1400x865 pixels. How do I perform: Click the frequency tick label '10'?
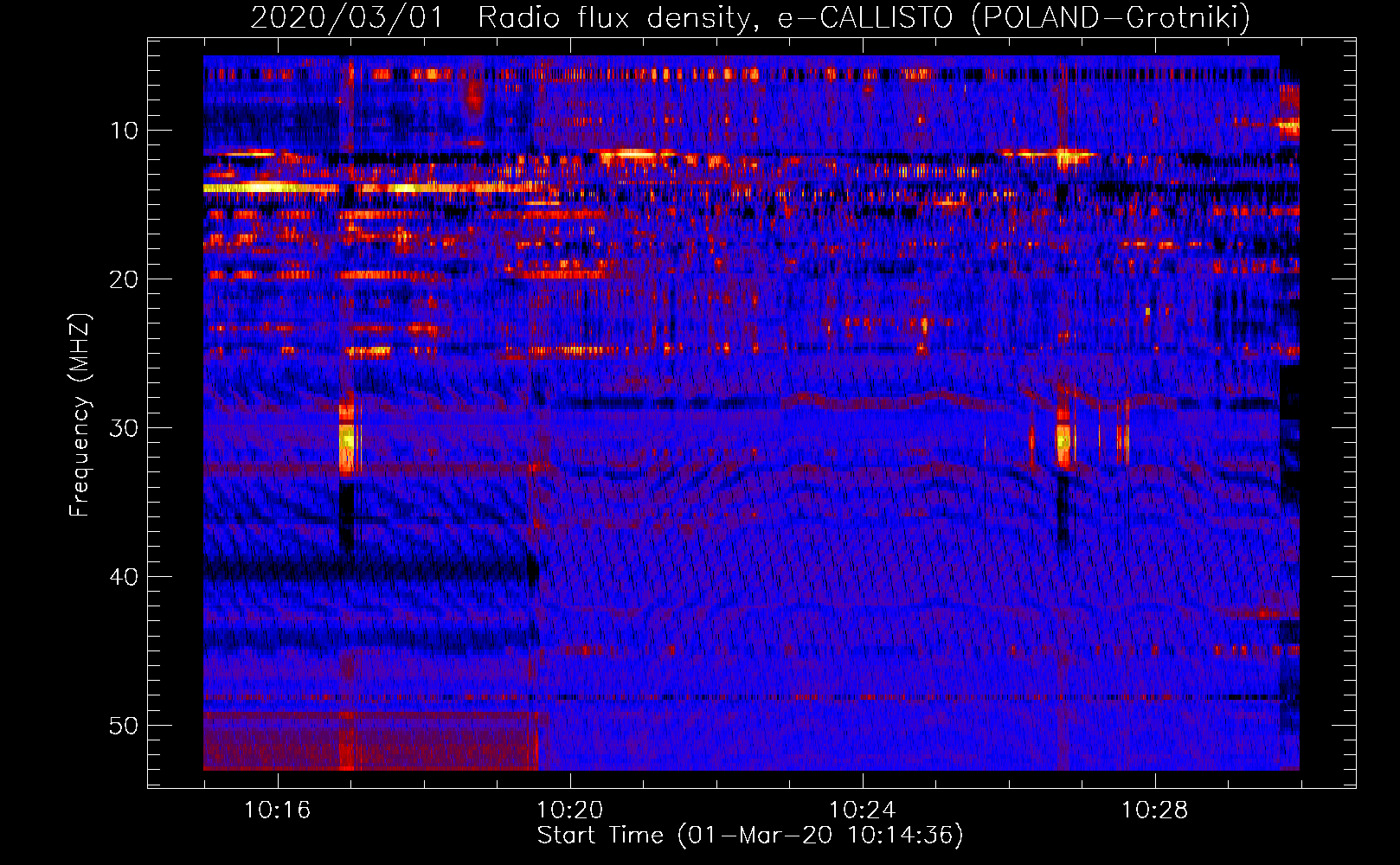124,131
